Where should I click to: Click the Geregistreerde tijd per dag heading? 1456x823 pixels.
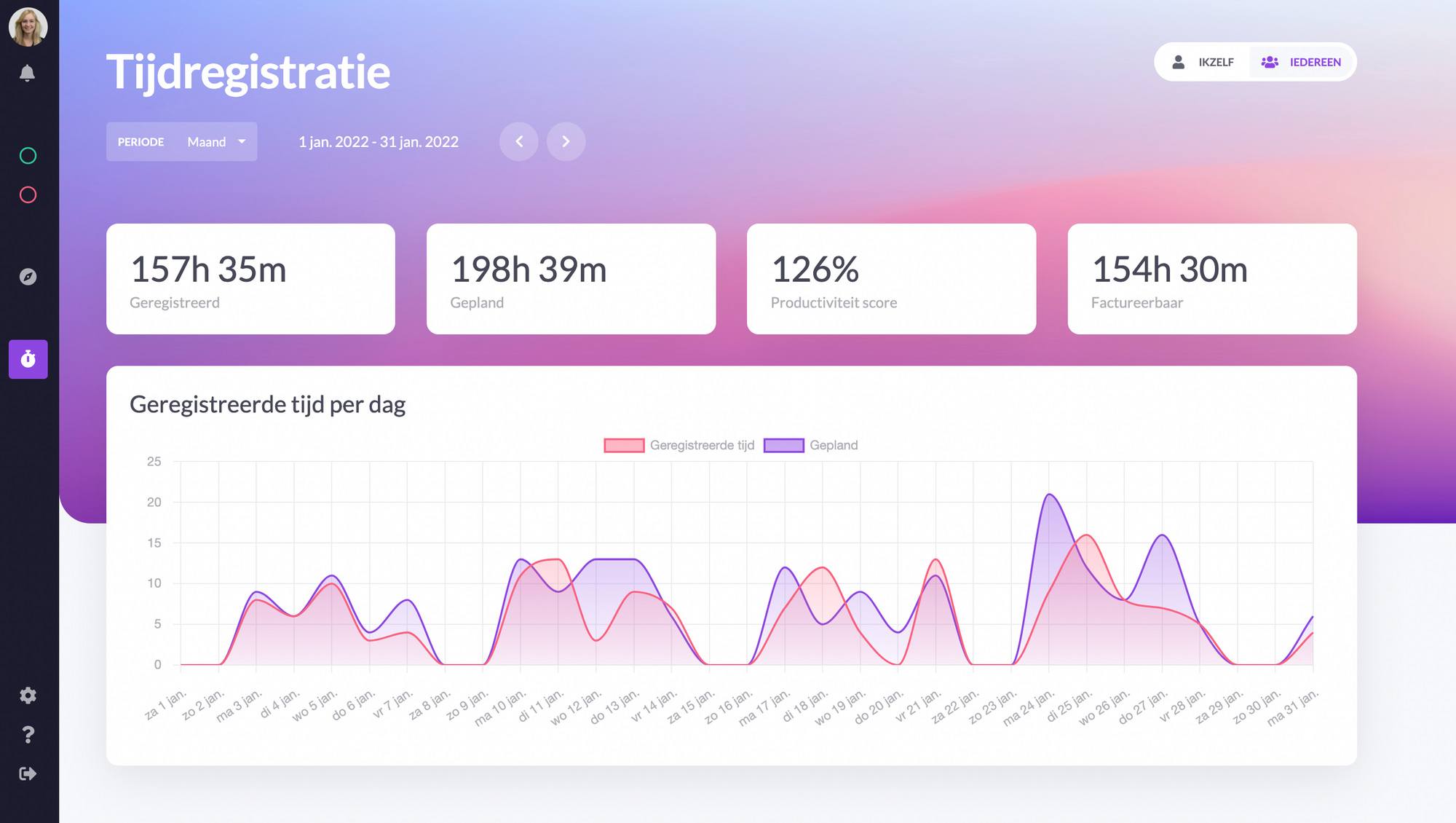[267, 404]
